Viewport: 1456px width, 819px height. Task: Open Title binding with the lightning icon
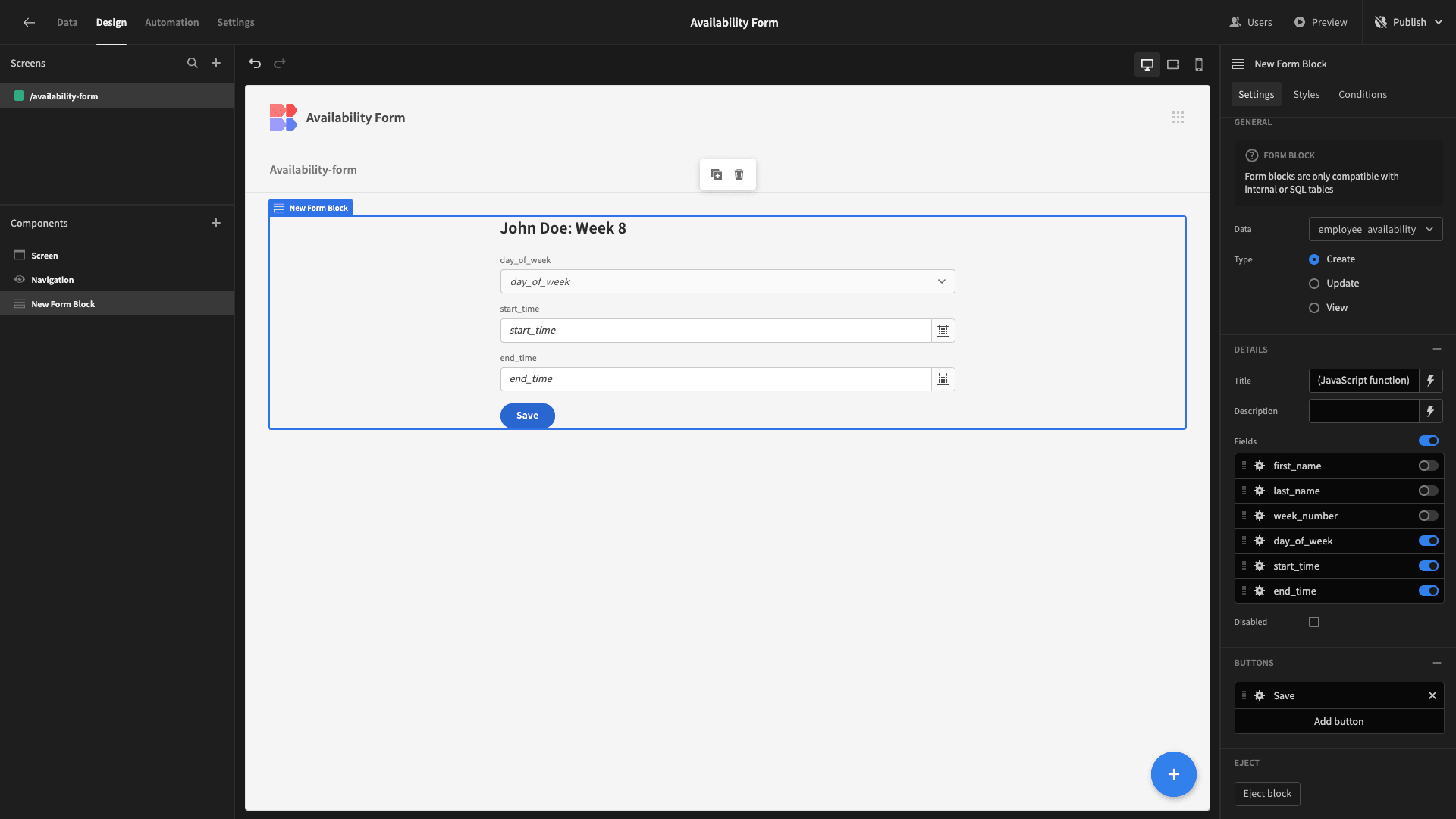(x=1430, y=381)
